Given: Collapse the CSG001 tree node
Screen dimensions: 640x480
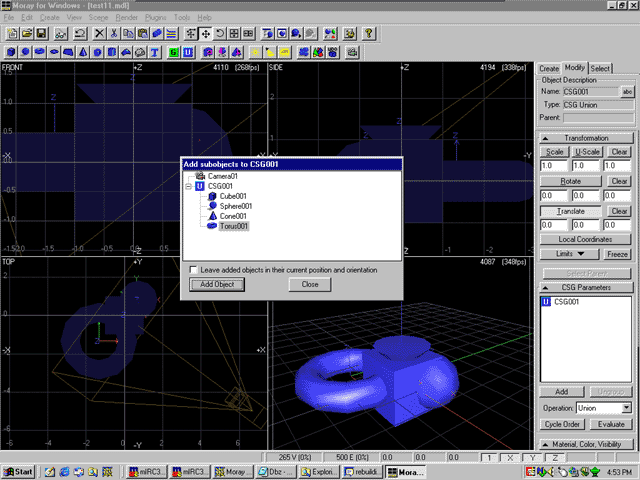Looking at the screenshot, I should (188, 186).
